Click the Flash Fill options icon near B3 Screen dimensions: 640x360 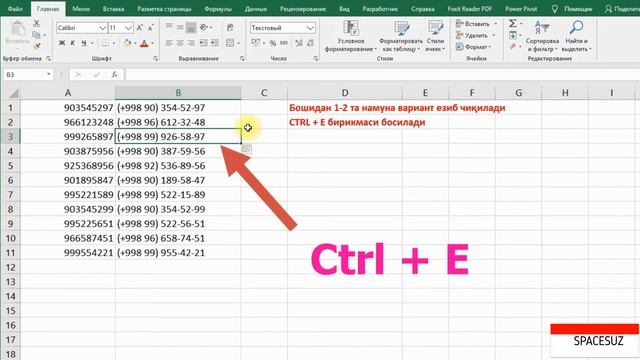click(x=246, y=149)
